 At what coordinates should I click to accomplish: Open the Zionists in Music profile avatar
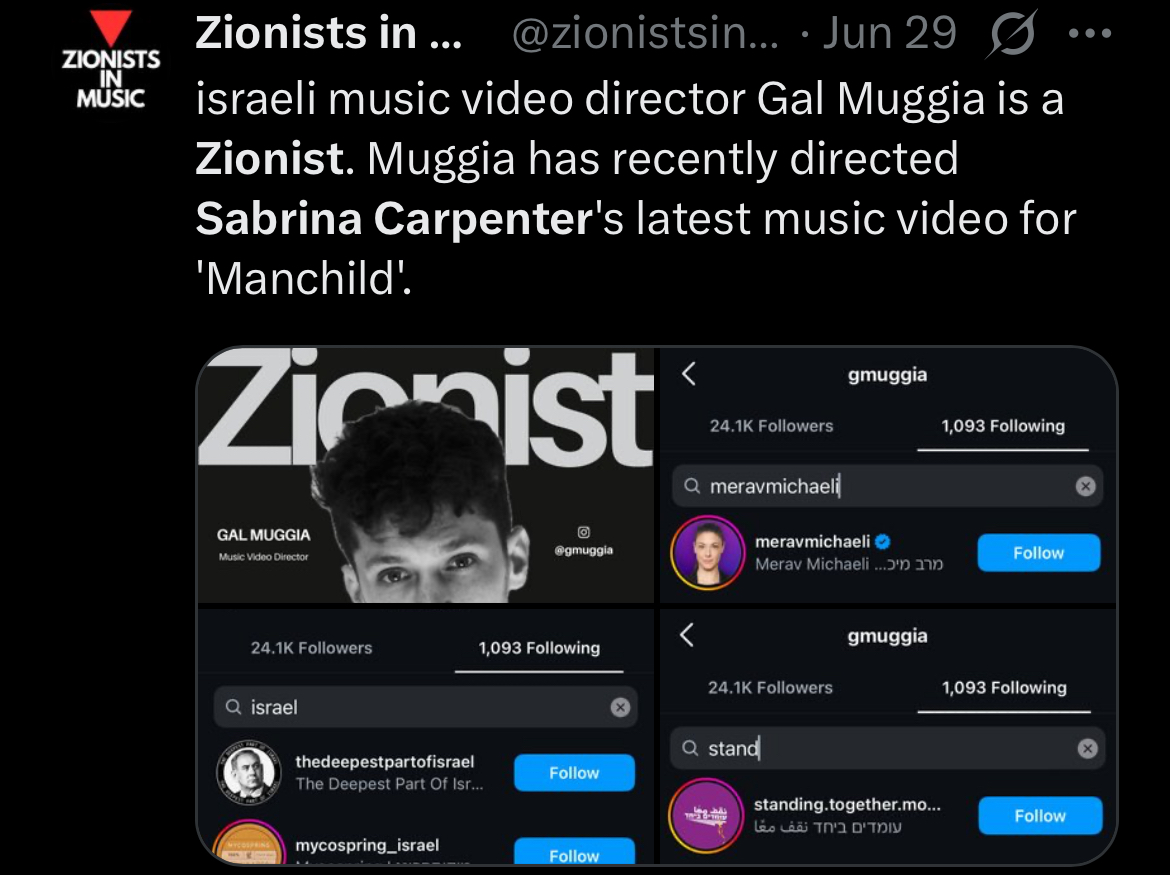[x=110, y=60]
